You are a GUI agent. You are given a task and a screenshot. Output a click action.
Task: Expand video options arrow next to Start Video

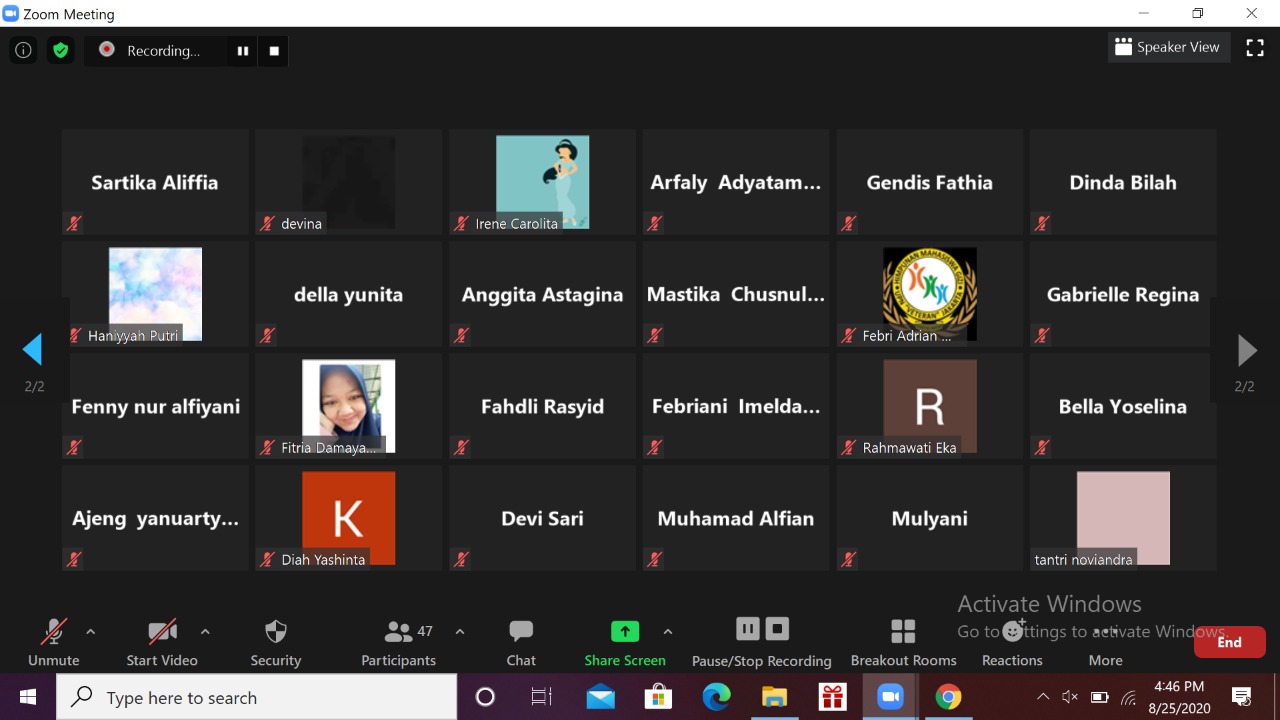(x=205, y=632)
